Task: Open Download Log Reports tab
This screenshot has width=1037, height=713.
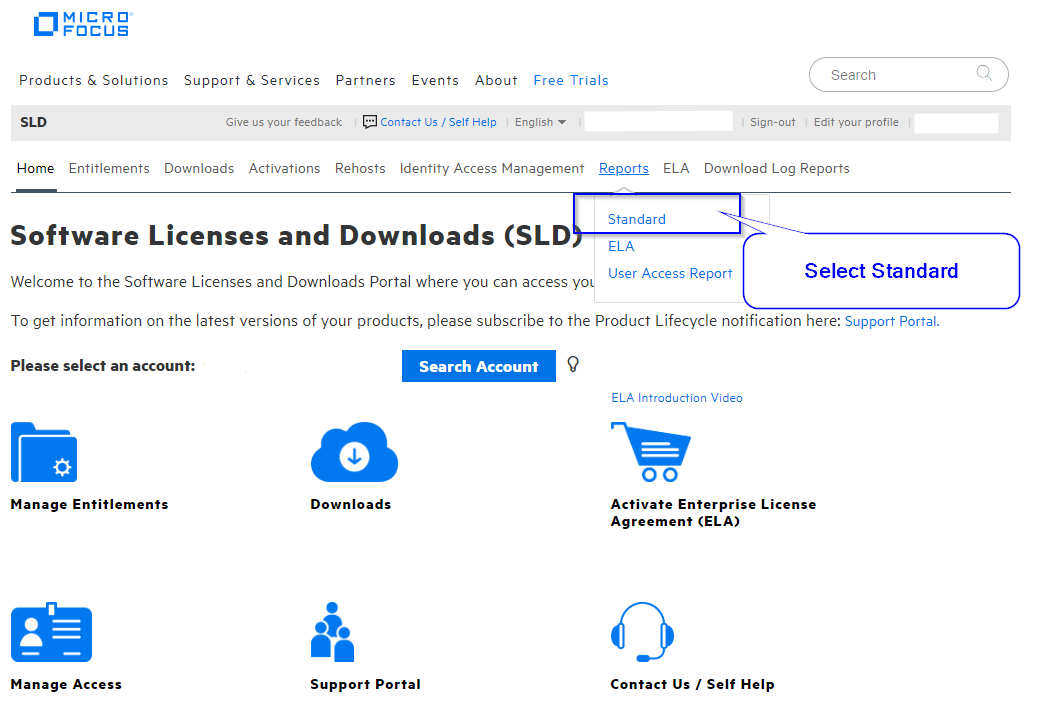Action: 776,169
